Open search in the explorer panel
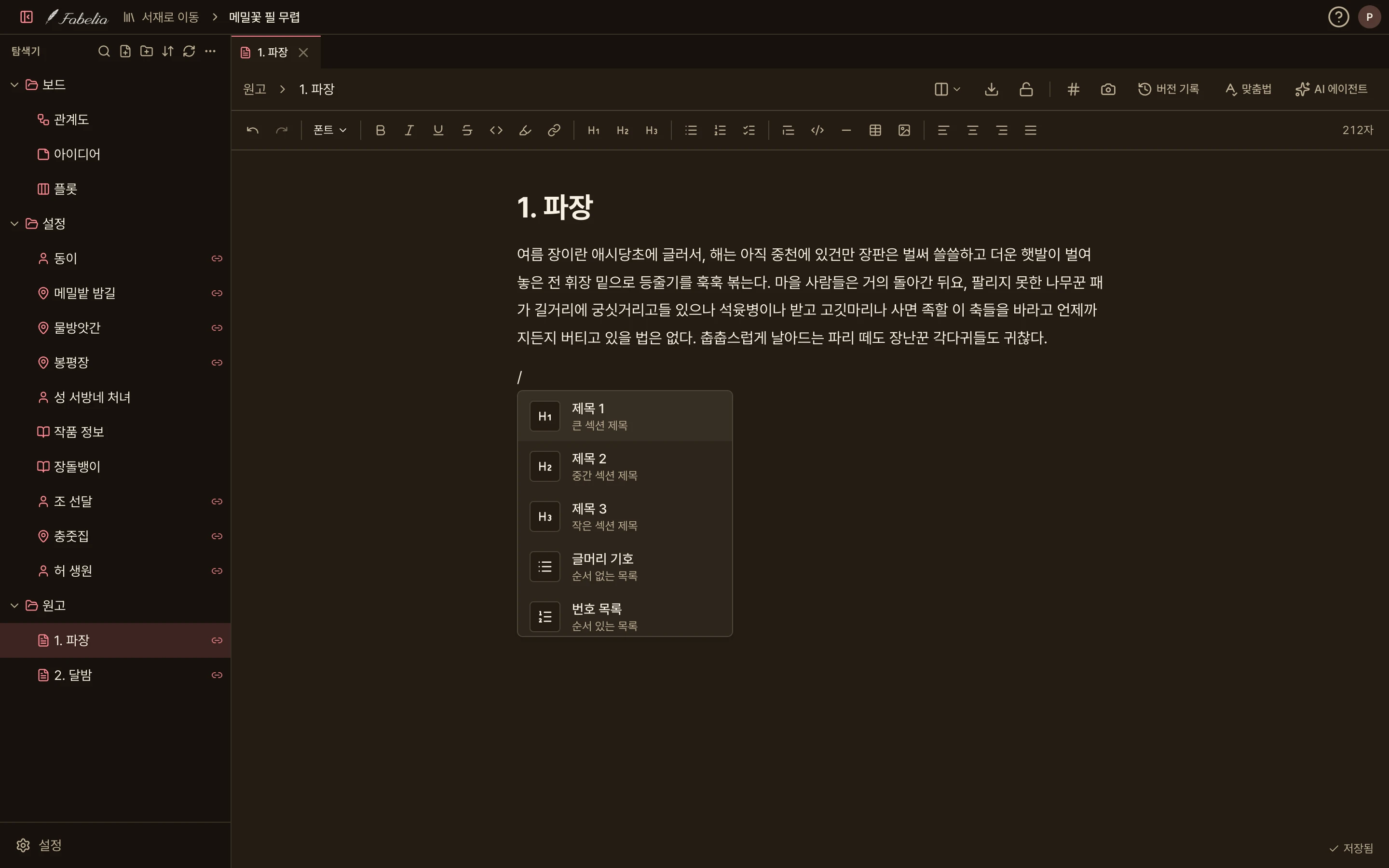 coord(104,51)
